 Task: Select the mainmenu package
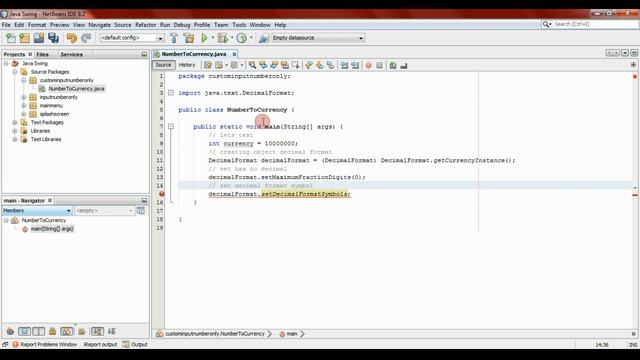51,106
